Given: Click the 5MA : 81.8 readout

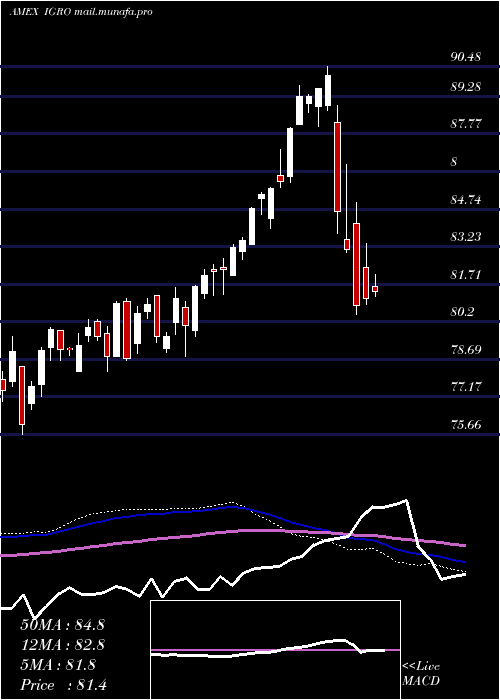Looking at the screenshot, I should [58, 665].
